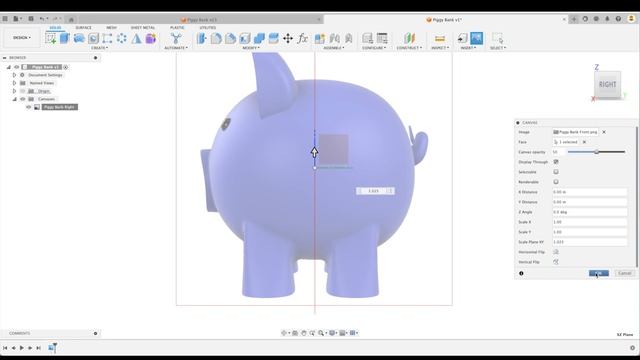This screenshot has width=640, height=360.
Task: Toggle the Vertical Flip button
Action: [556, 262]
